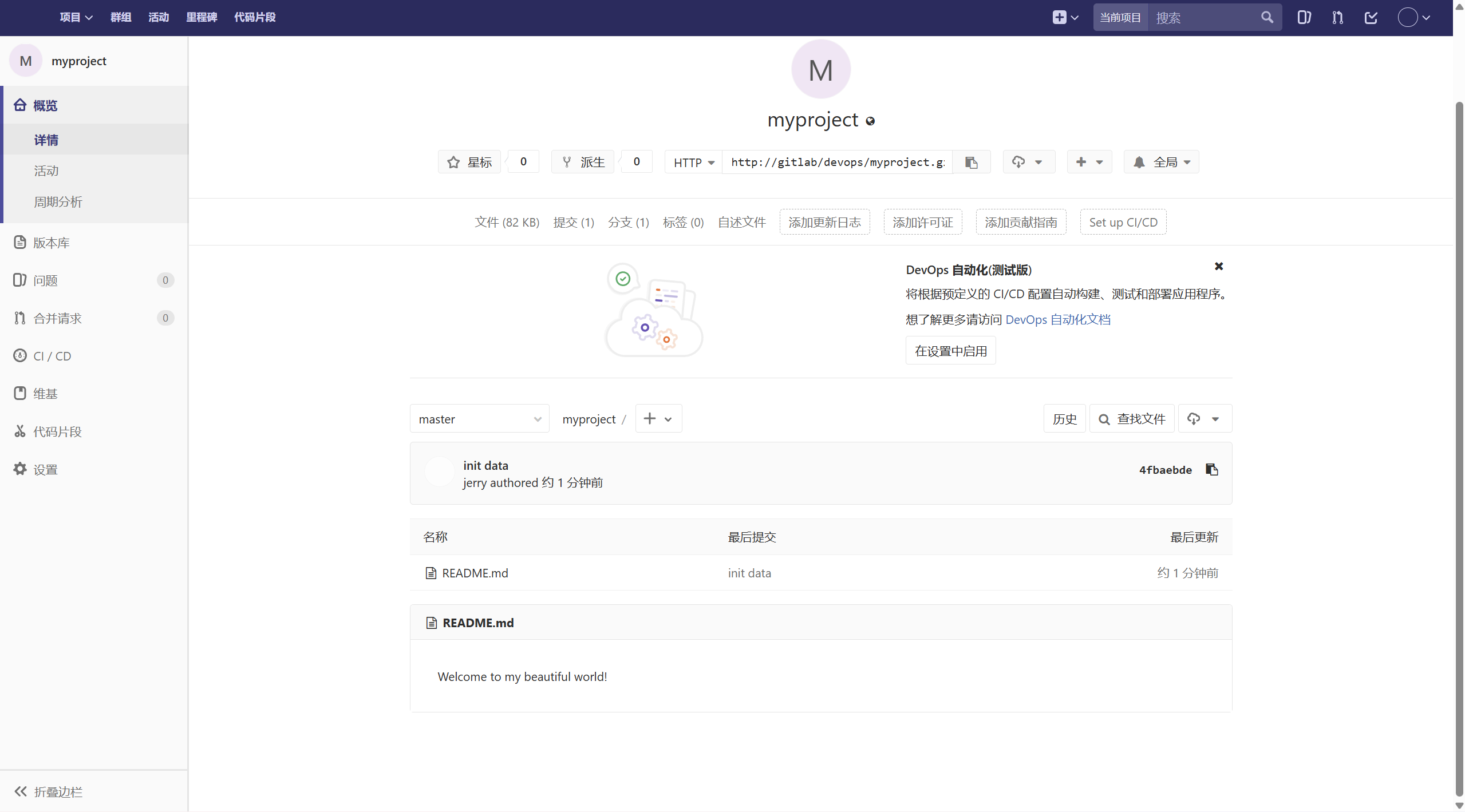Click commit hash 4fbaebde
This screenshot has width=1465, height=812.
click(1165, 470)
